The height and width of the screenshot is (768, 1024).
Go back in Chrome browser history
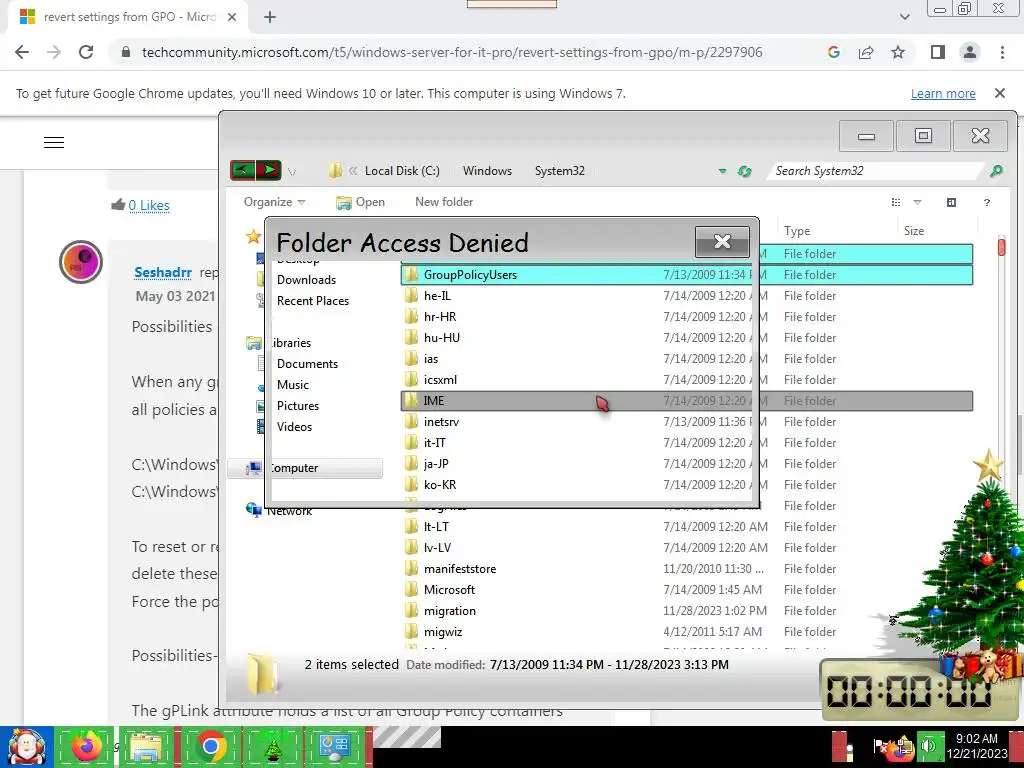point(22,52)
